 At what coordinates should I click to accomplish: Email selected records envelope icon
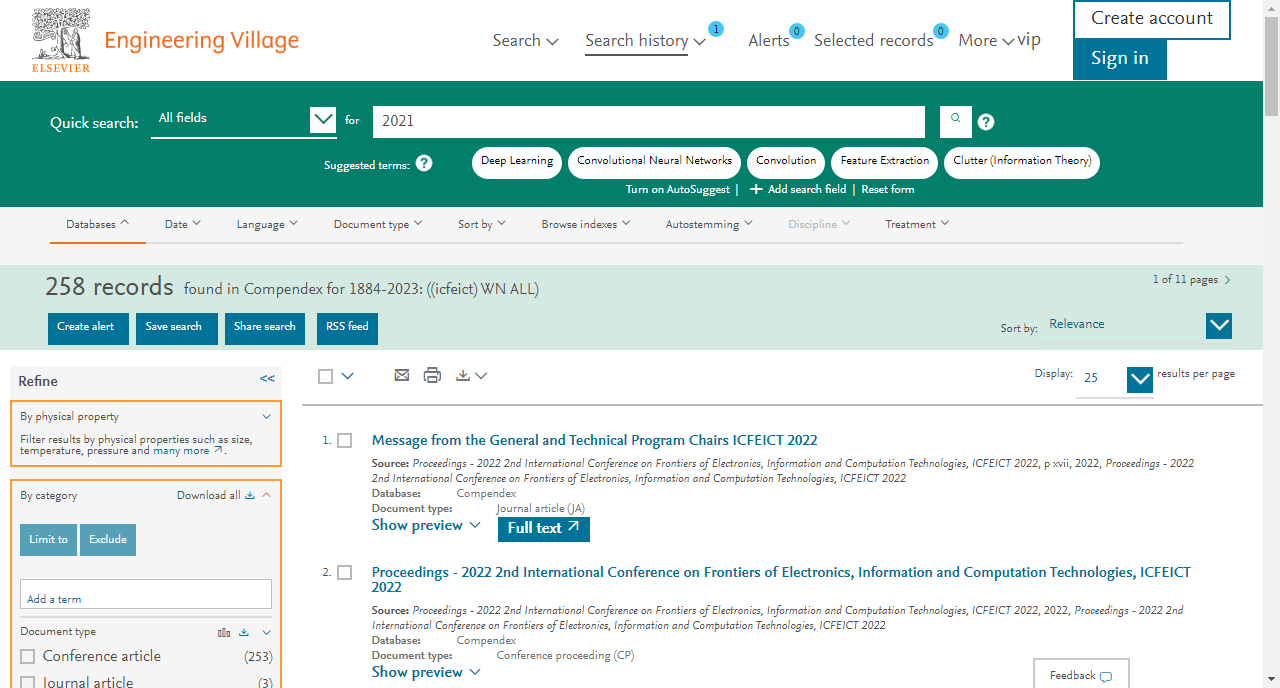(x=402, y=375)
